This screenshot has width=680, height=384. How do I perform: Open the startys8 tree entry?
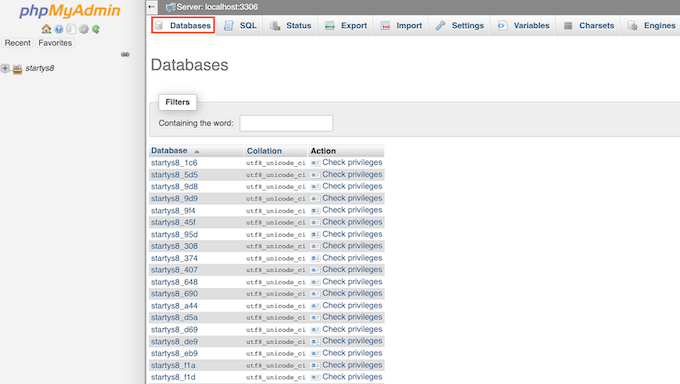[x=39, y=68]
